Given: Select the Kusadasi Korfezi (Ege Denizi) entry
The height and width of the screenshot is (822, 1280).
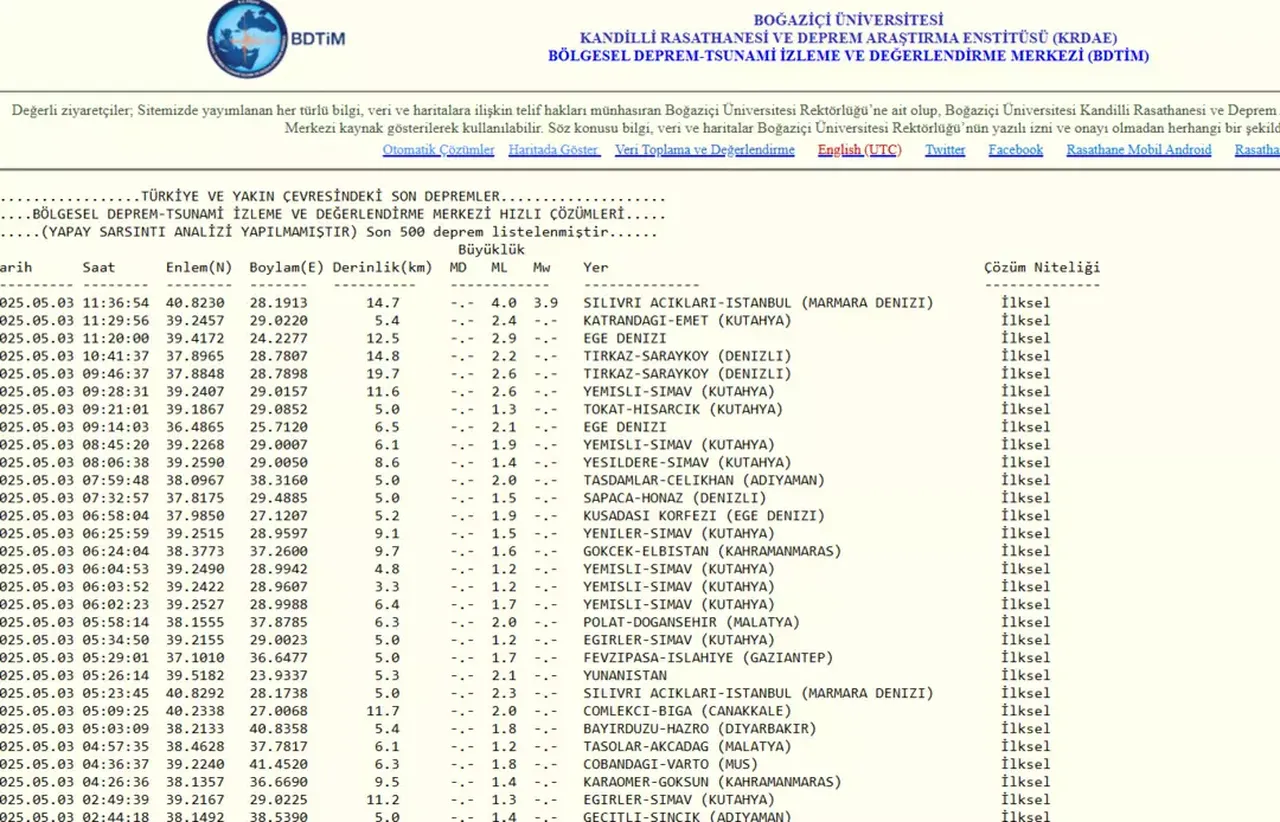Looking at the screenshot, I should [703, 516].
